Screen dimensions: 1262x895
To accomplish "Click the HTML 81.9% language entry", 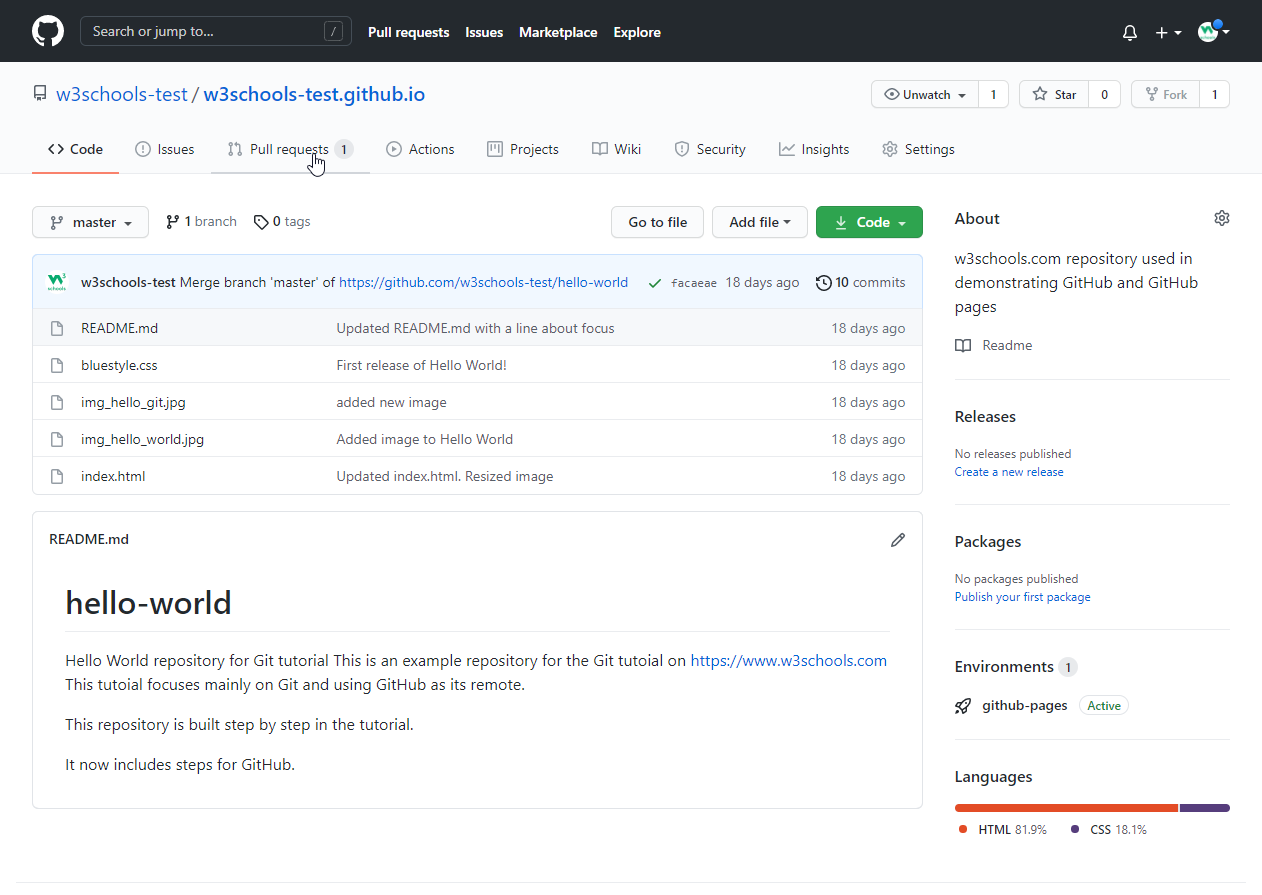I will click(x=1003, y=830).
